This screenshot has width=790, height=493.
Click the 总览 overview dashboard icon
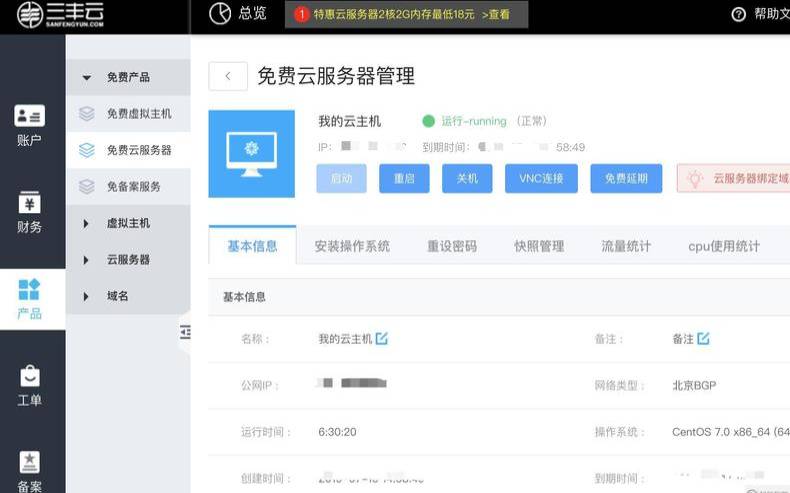[220, 13]
